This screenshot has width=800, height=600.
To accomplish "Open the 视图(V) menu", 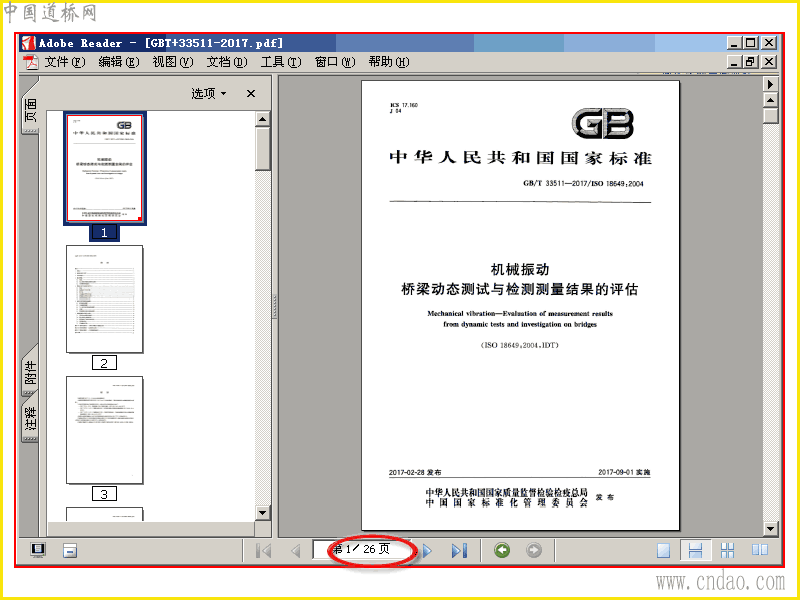I will click(x=172, y=62).
